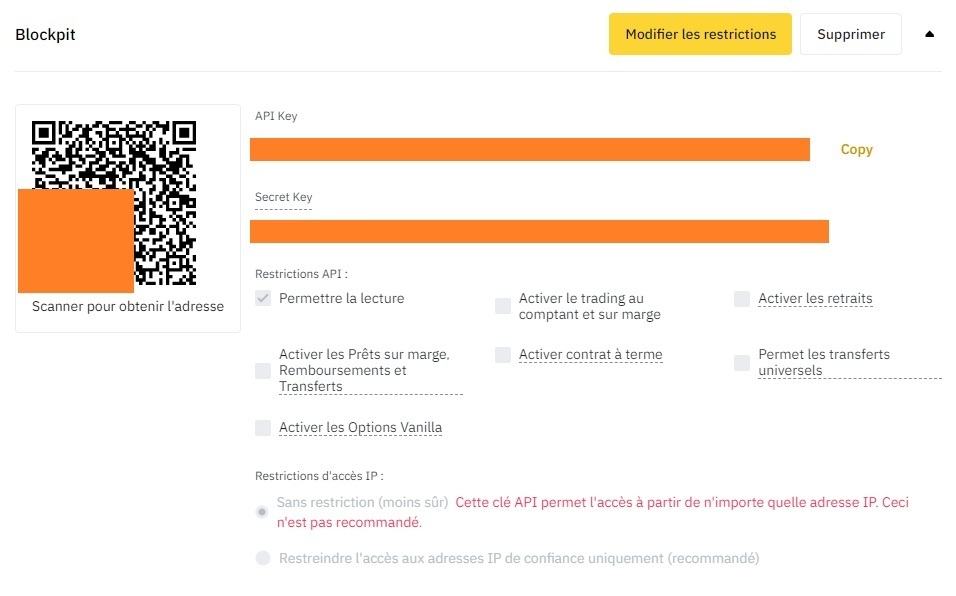
Task: Select the Sans restriction radio button
Action: [x=261, y=510]
